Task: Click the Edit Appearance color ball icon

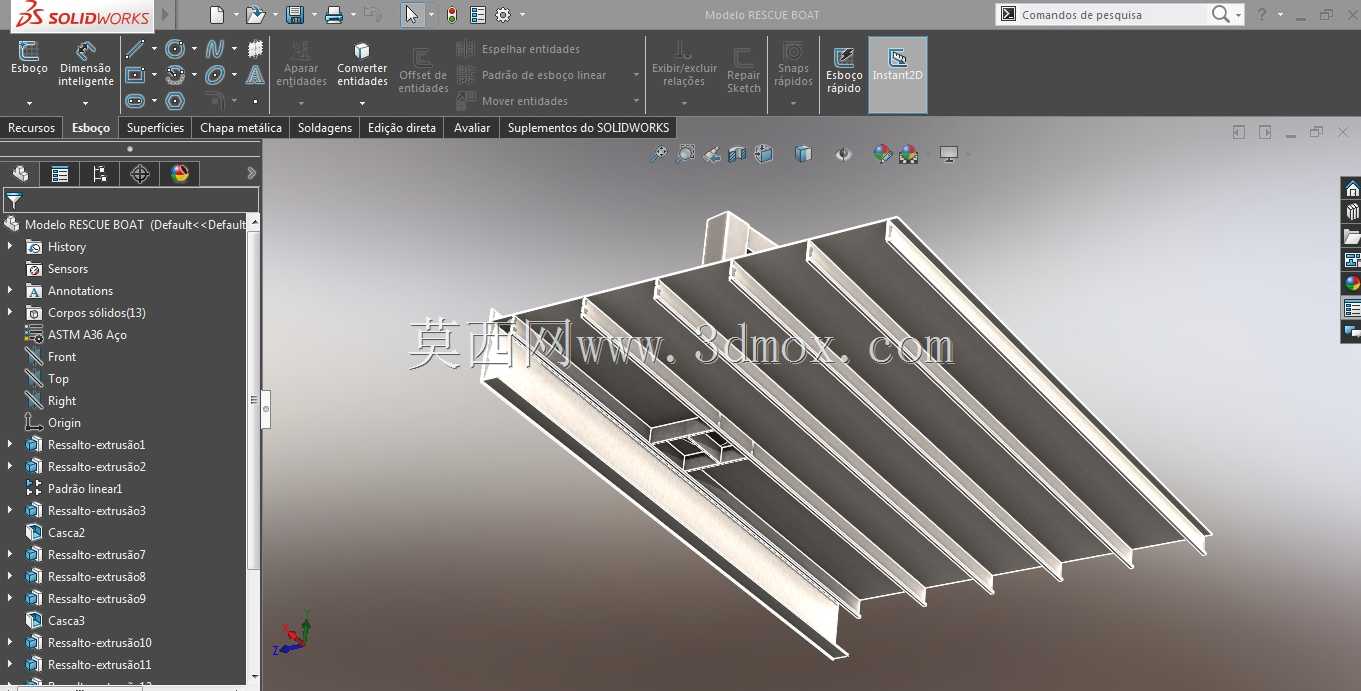Action: 882,154
